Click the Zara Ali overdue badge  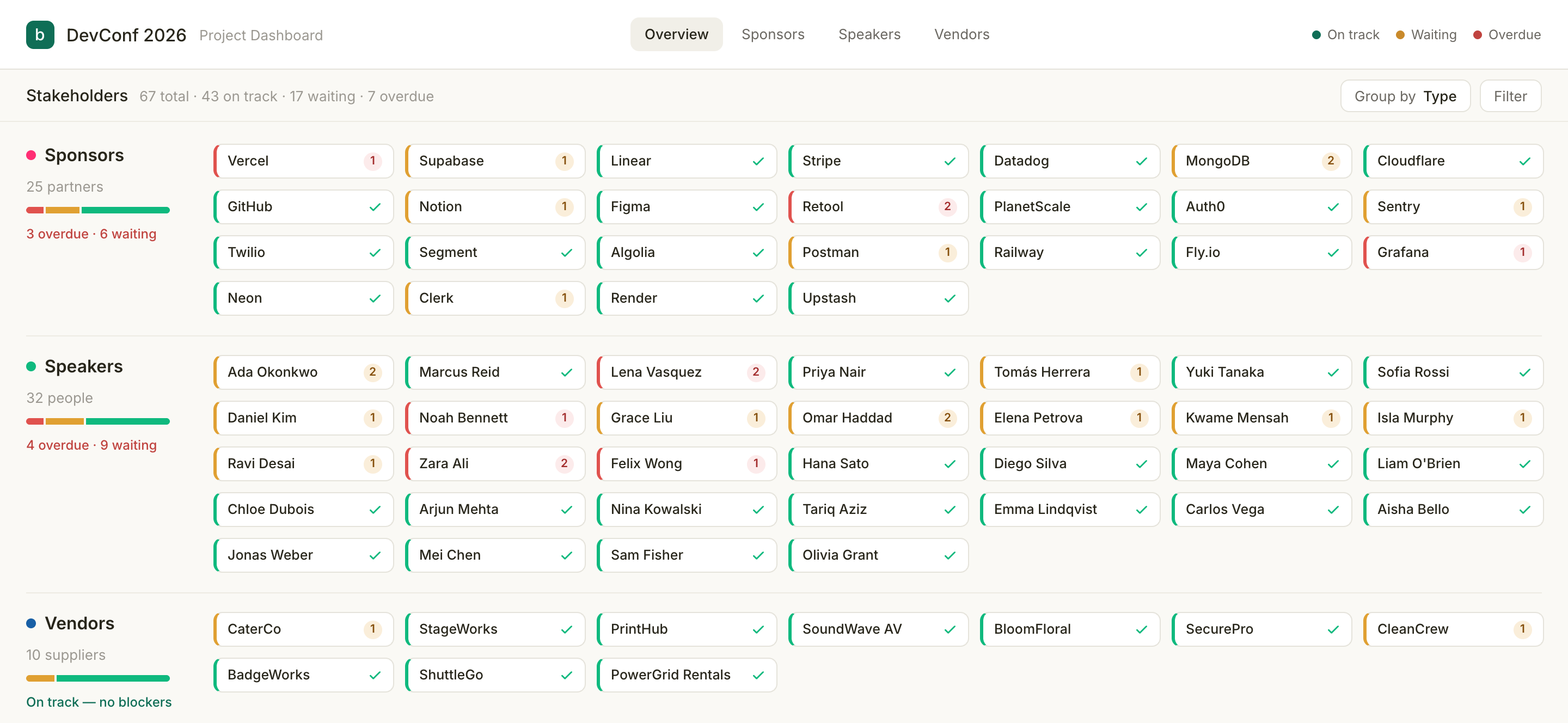click(x=564, y=463)
